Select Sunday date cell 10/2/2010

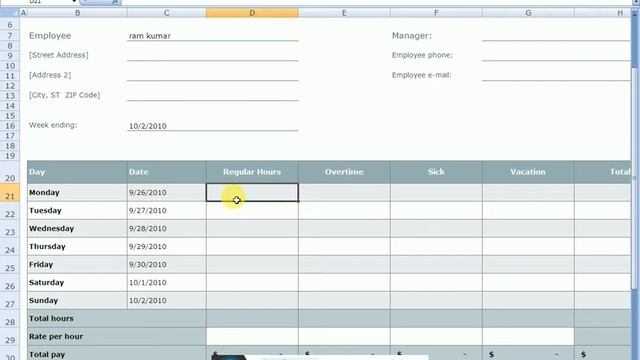tap(167, 300)
